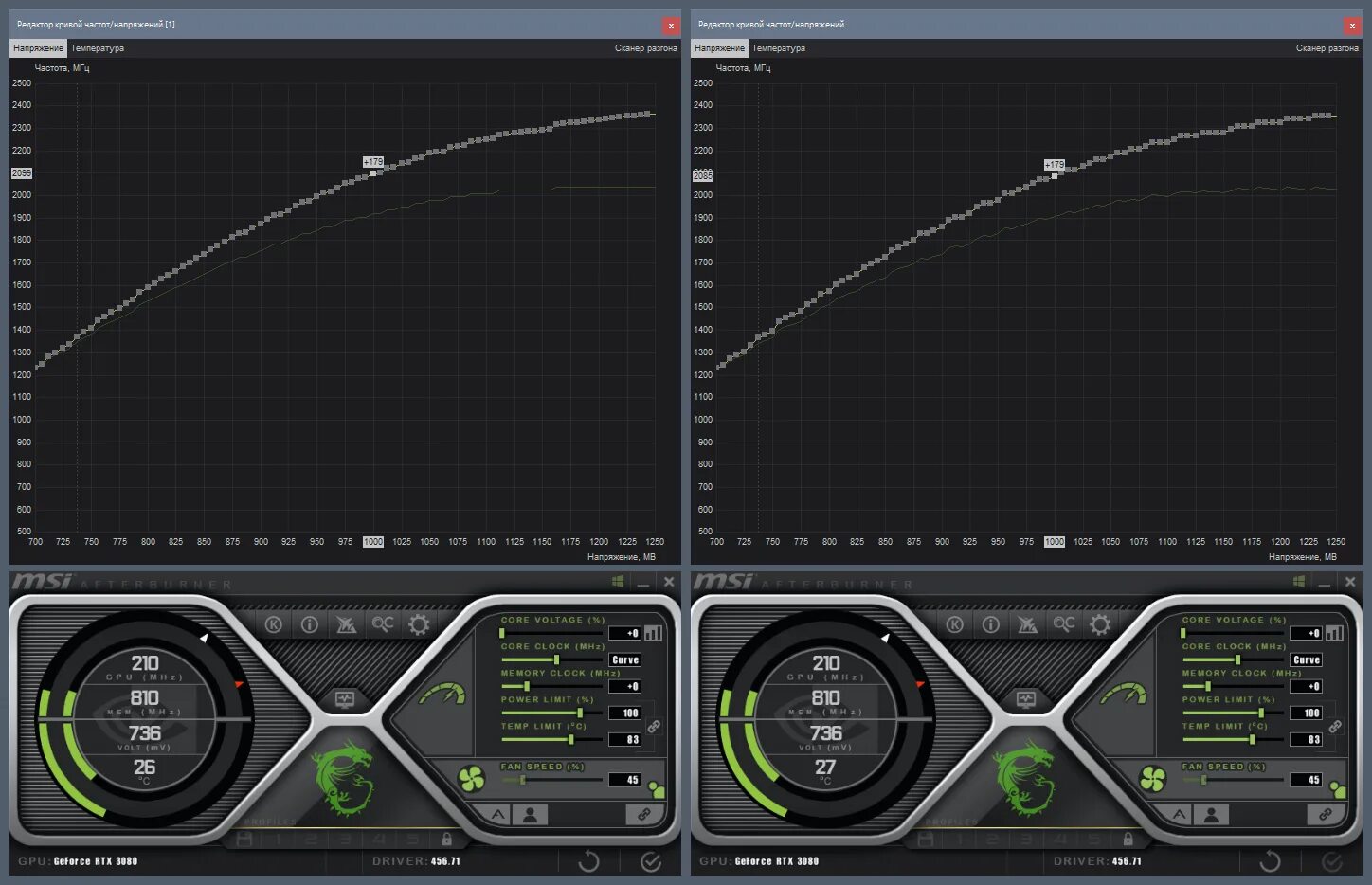
Task: Open Сканер разгона in left curve editor
Action: click(x=646, y=47)
